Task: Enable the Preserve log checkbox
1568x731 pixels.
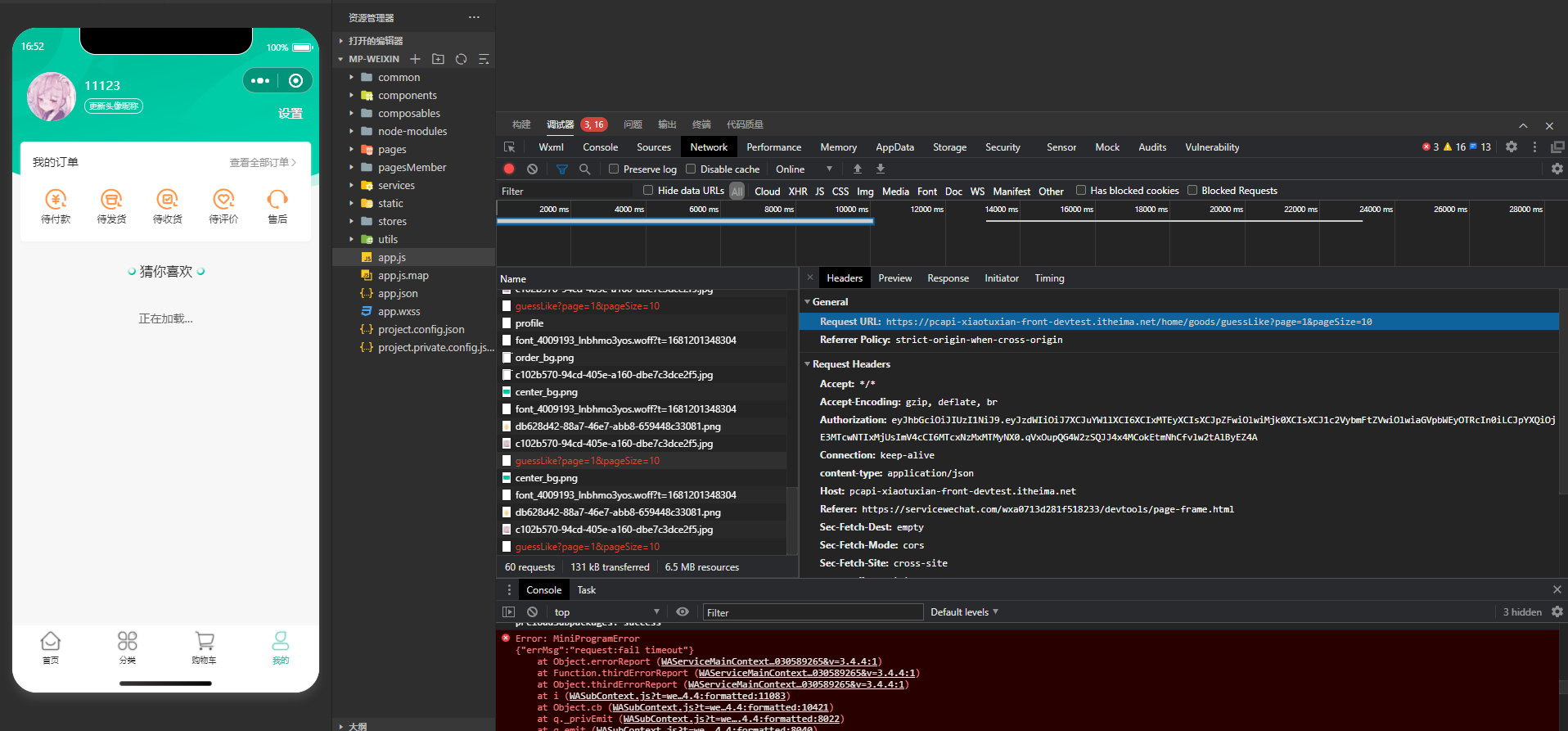Action: click(614, 169)
